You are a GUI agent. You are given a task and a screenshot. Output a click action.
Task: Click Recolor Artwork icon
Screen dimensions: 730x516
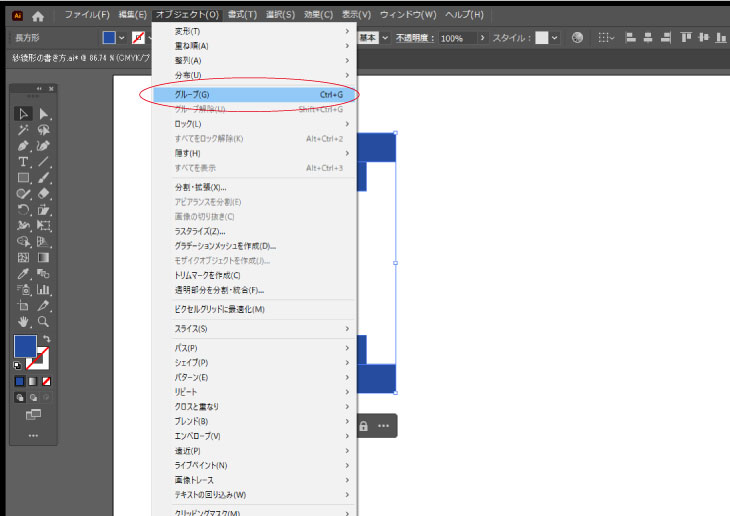(577, 38)
